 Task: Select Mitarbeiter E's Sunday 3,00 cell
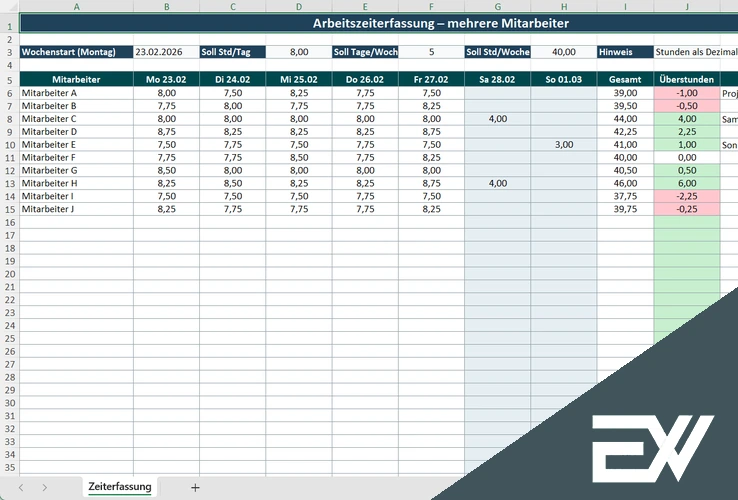tap(564, 144)
